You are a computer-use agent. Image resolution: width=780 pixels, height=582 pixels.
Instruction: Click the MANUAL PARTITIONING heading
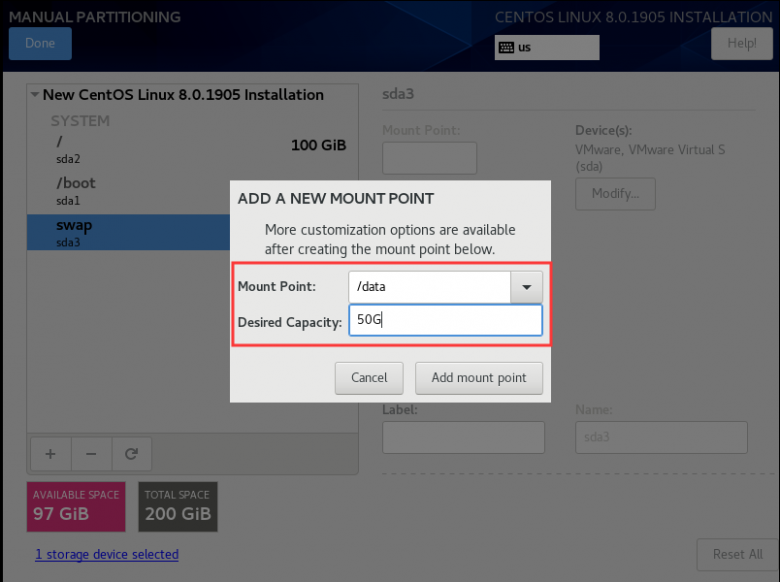[95, 17]
